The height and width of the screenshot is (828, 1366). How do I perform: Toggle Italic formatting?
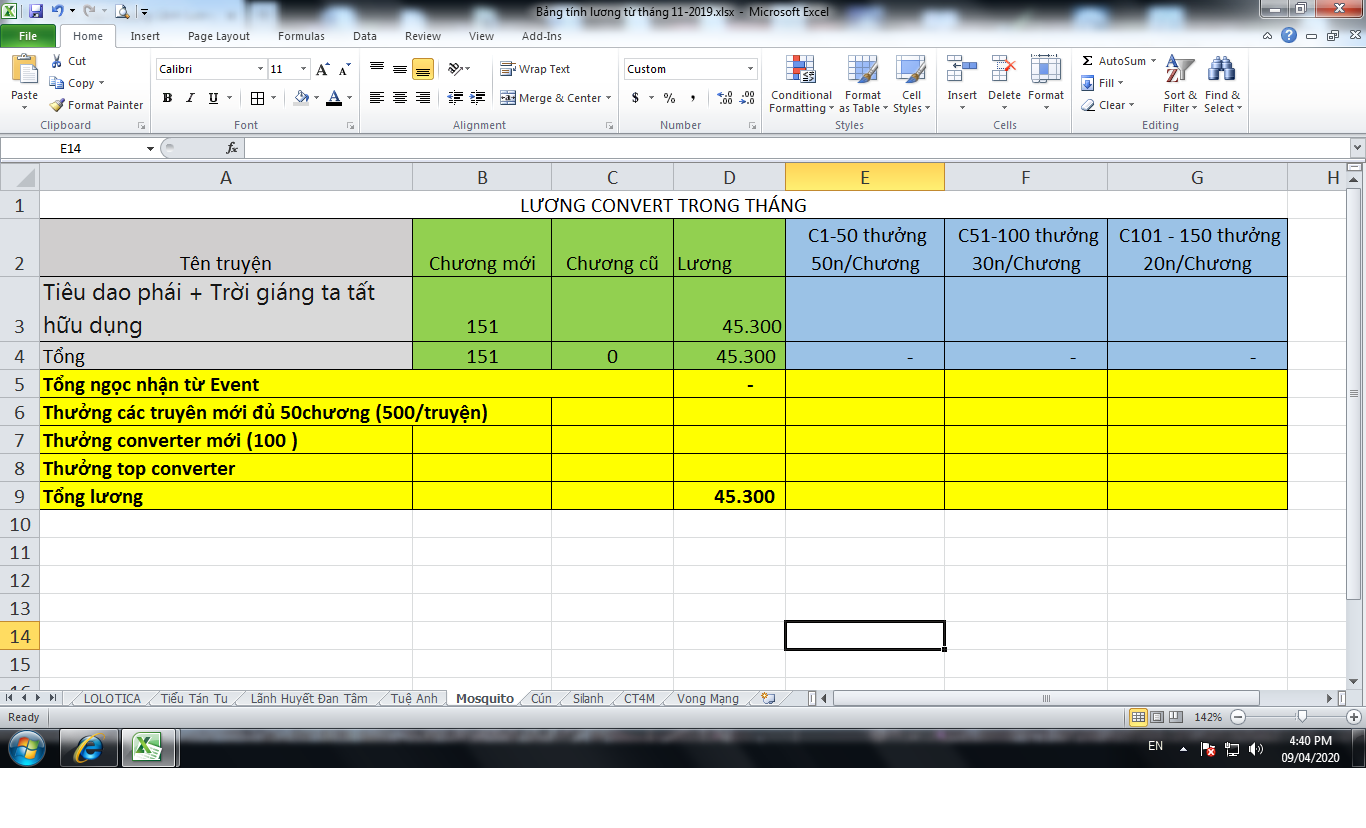190,98
